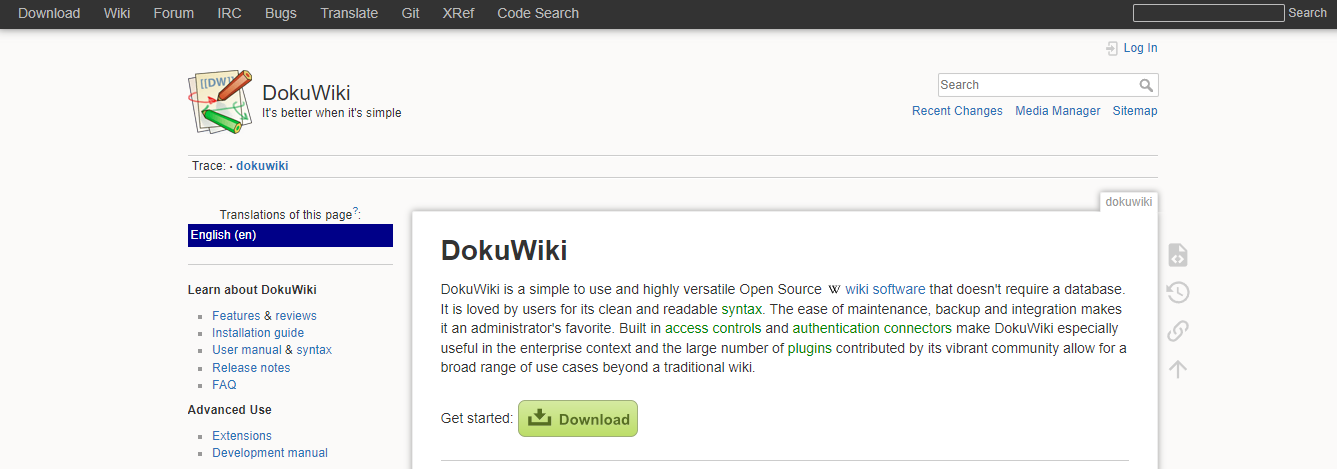Open Forum in the top navigation bar

[x=174, y=13]
